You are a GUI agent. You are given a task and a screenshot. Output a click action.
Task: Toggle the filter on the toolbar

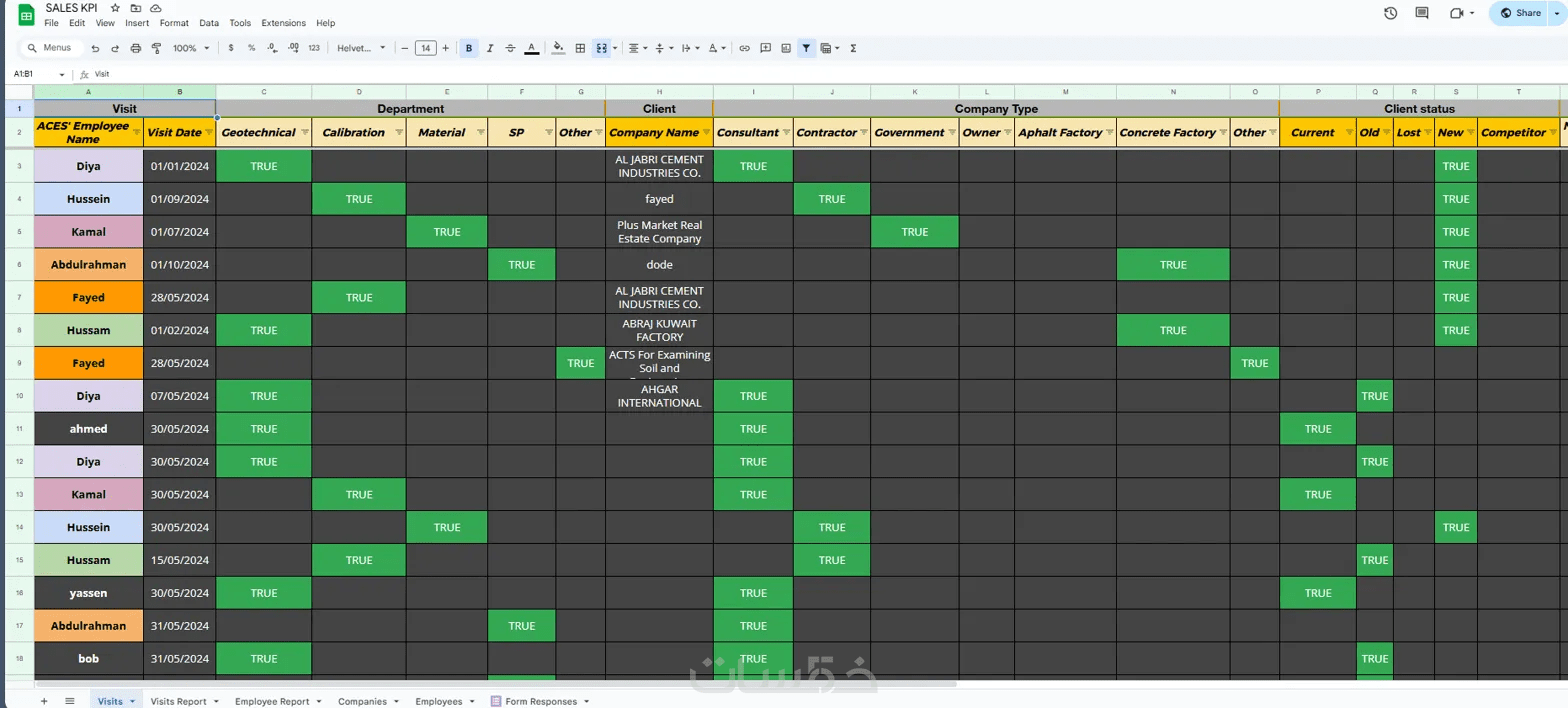(806, 48)
